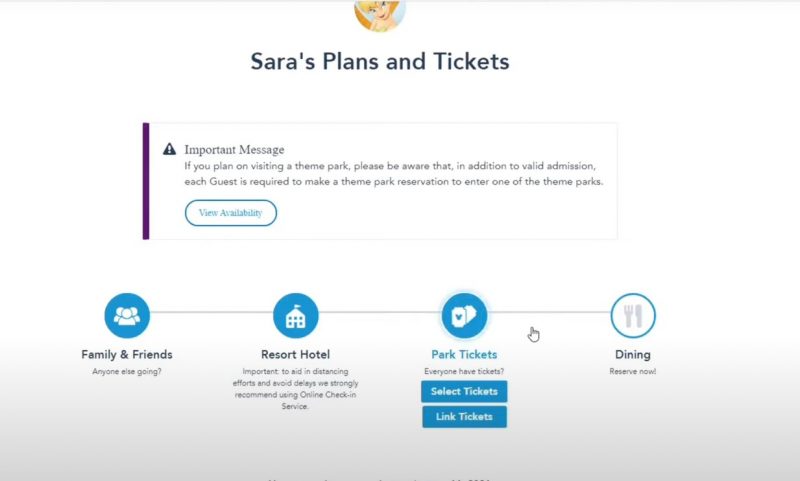Click the Select Tickets button

(x=464, y=391)
